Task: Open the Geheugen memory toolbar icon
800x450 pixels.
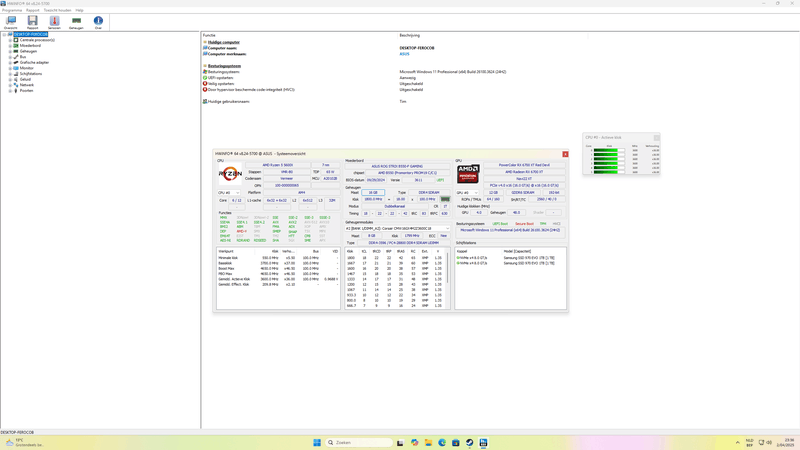Action: click(76, 22)
